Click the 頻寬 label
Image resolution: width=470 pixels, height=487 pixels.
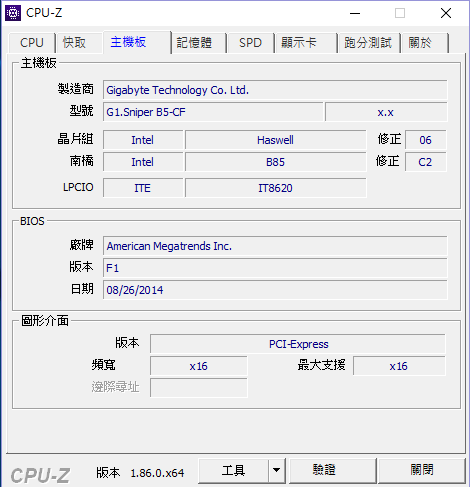click(x=104, y=365)
